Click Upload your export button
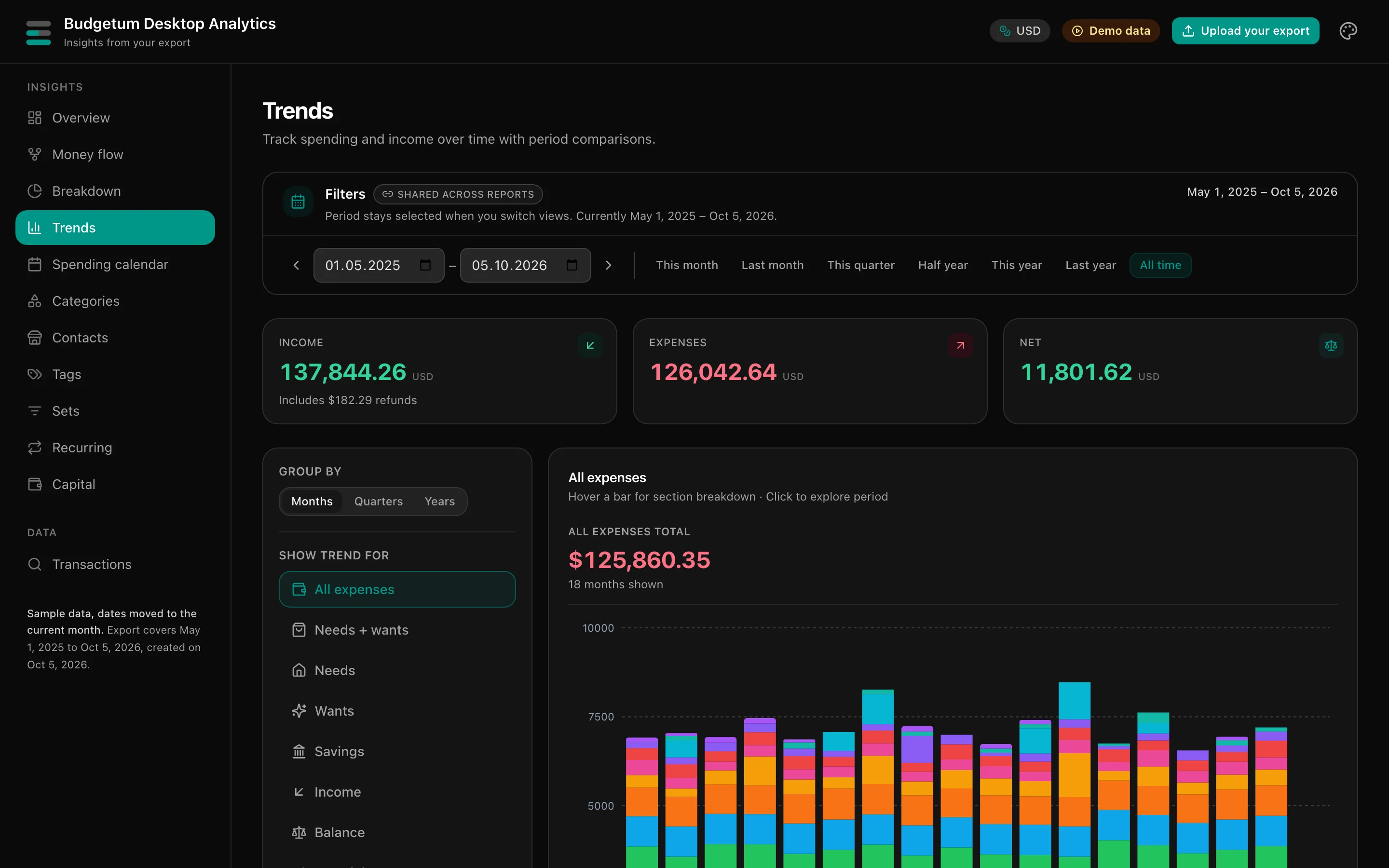1389x868 pixels. tap(1245, 31)
